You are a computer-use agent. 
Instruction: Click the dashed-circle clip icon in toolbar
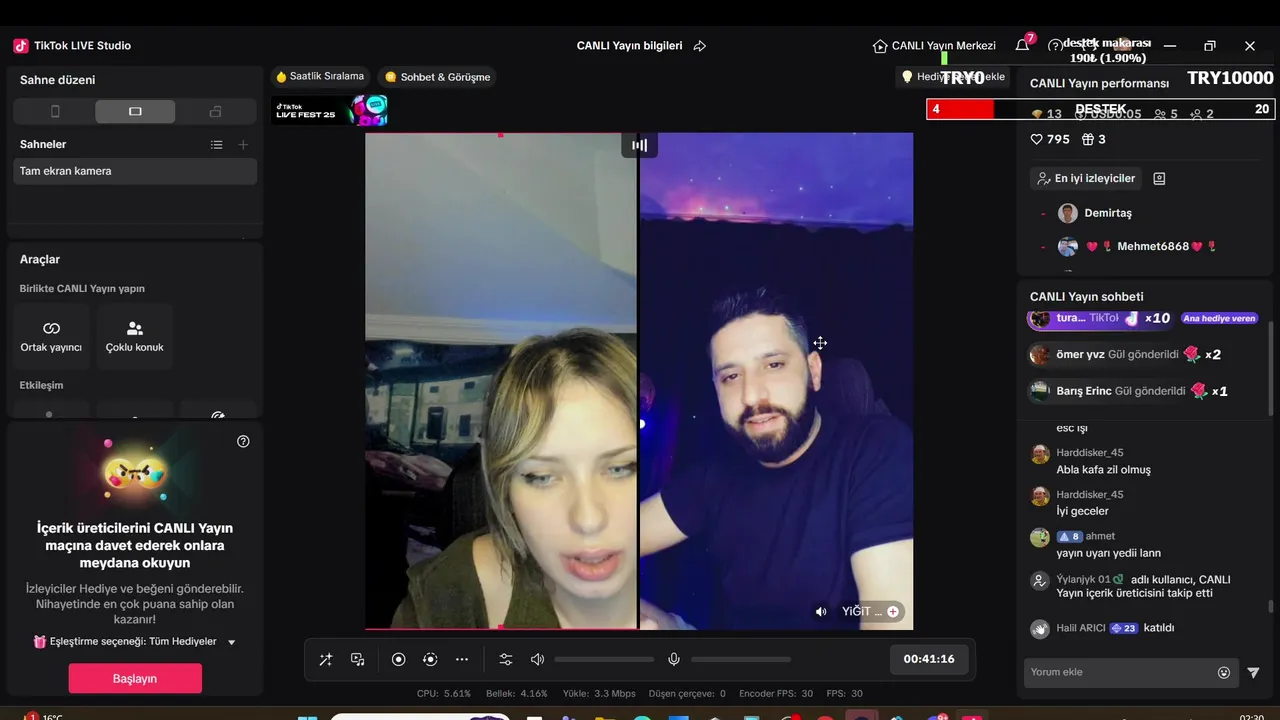pyautogui.click(x=430, y=659)
